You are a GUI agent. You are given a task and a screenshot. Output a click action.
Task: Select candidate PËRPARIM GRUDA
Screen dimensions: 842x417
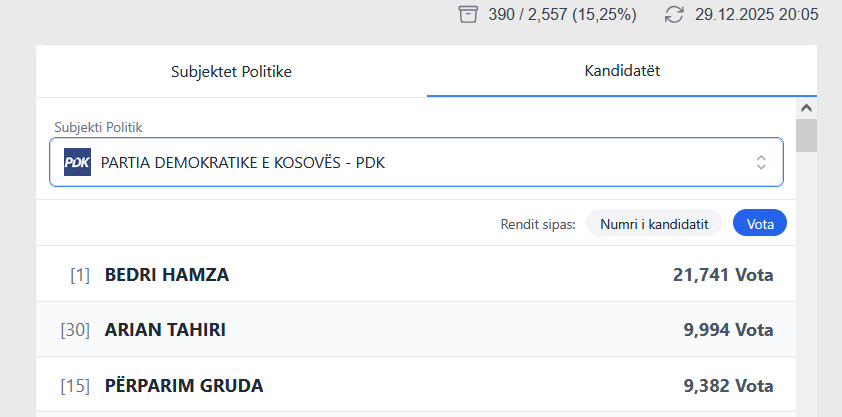[184, 385]
